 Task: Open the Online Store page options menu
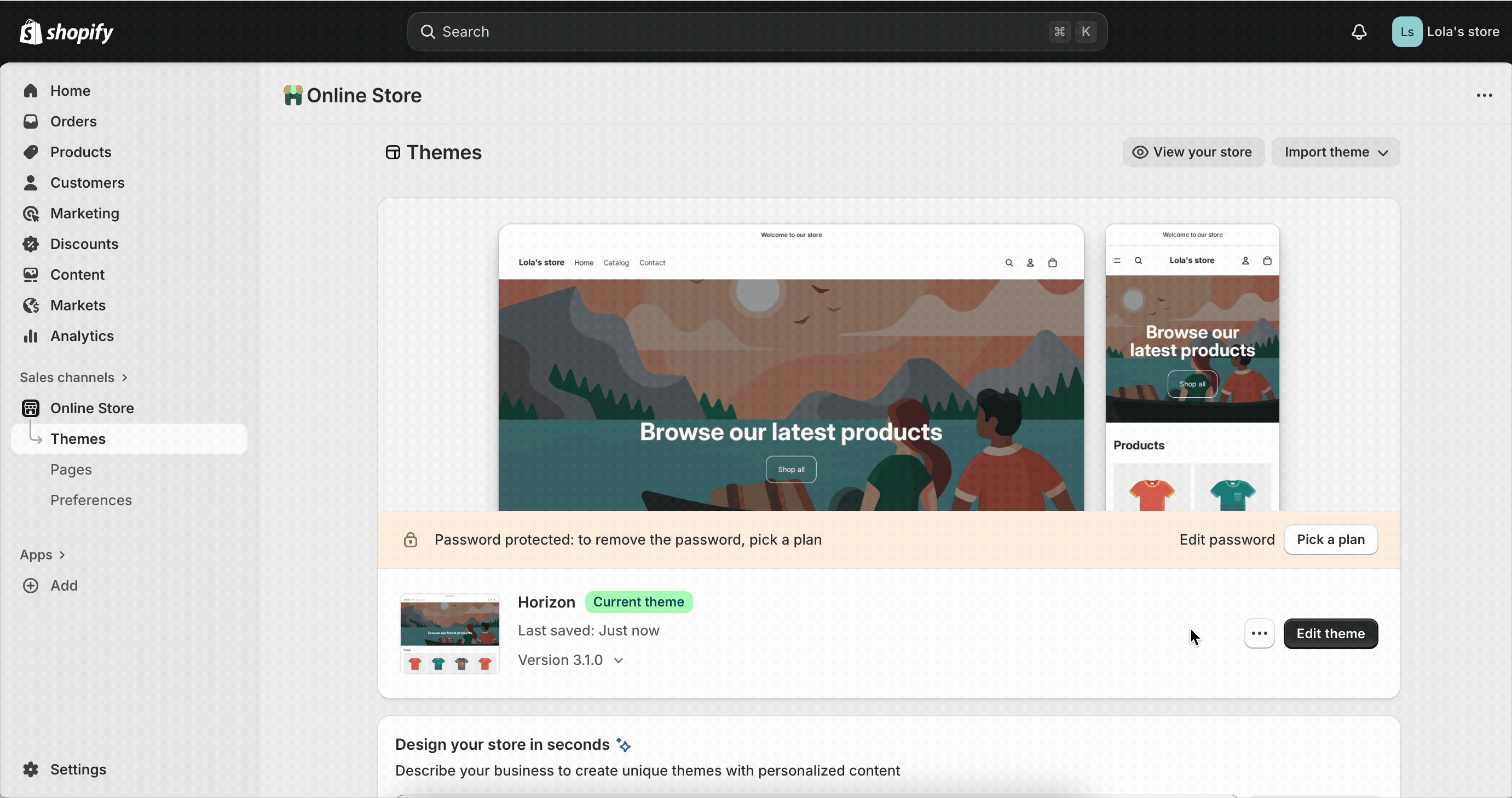pyautogui.click(x=1485, y=95)
